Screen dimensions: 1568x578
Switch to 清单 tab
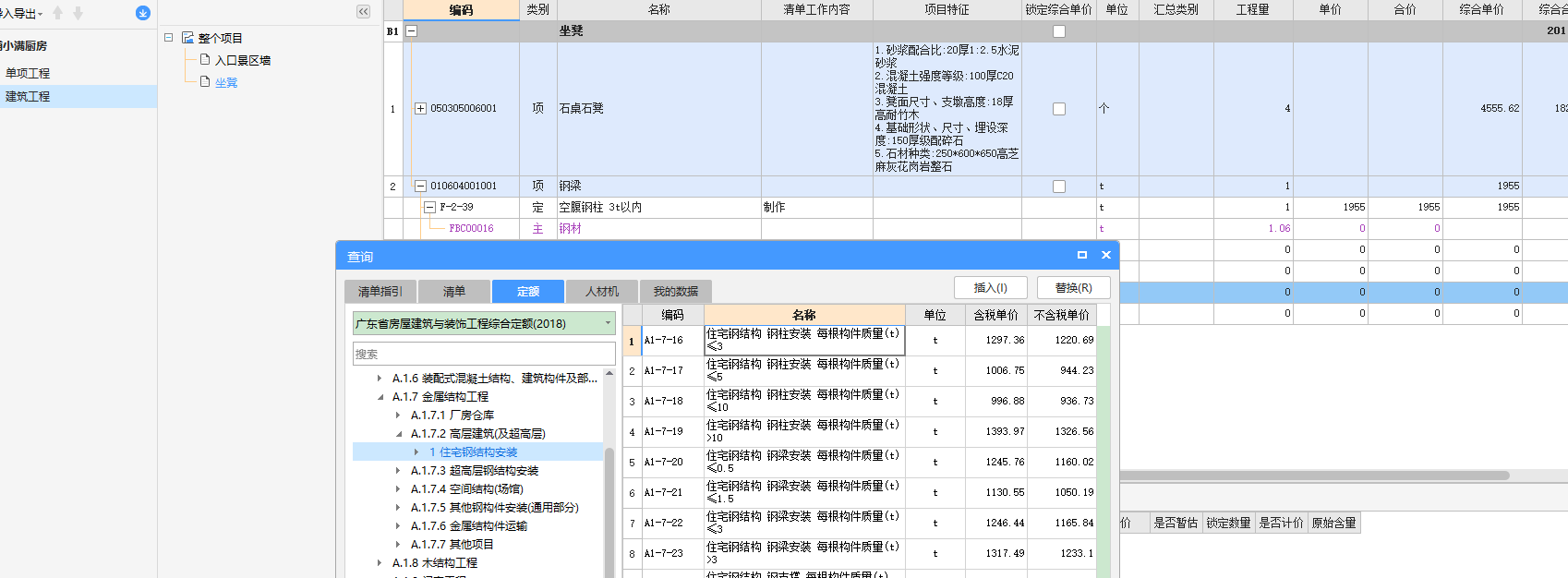click(x=454, y=291)
